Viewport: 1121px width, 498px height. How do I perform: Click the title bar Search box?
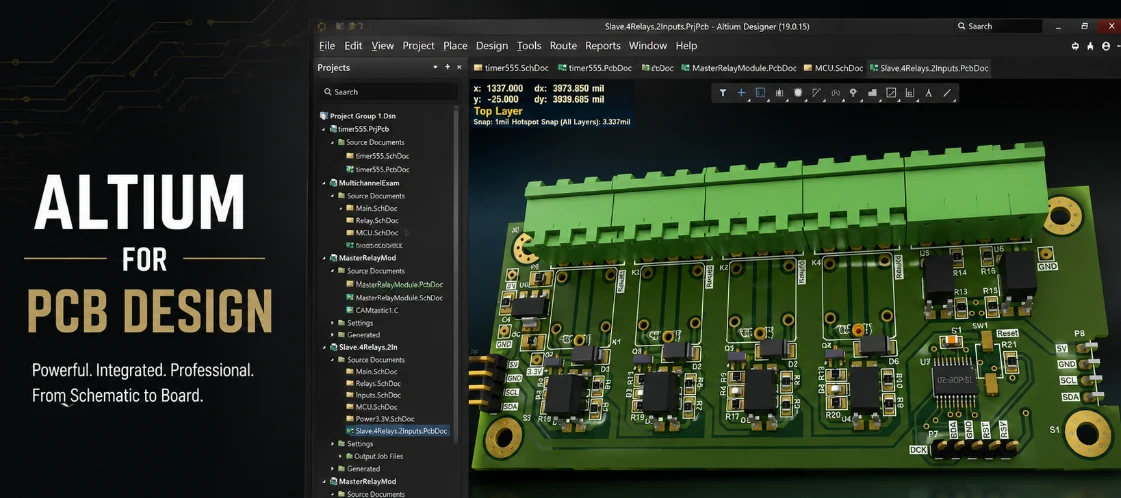(998, 26)
